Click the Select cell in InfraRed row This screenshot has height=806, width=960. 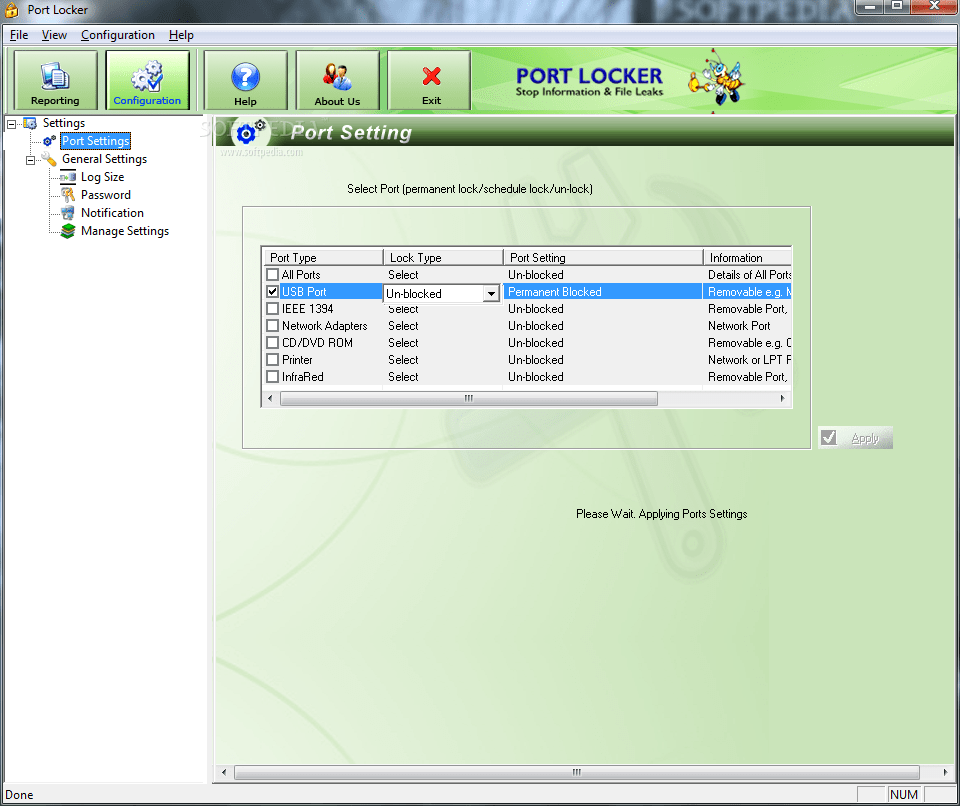coord(403,377)
